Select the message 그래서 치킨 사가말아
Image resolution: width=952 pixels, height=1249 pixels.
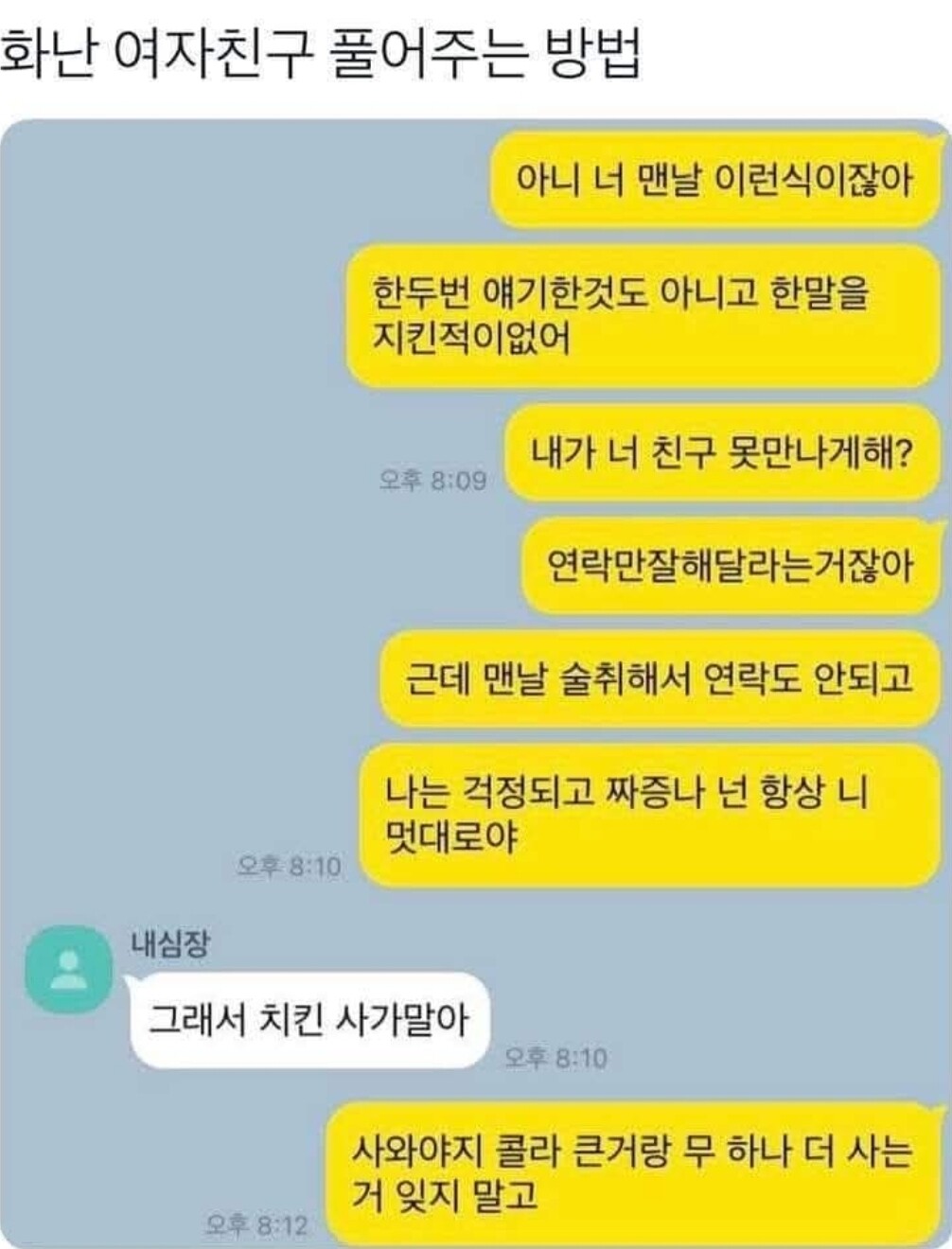[309, 1021]
